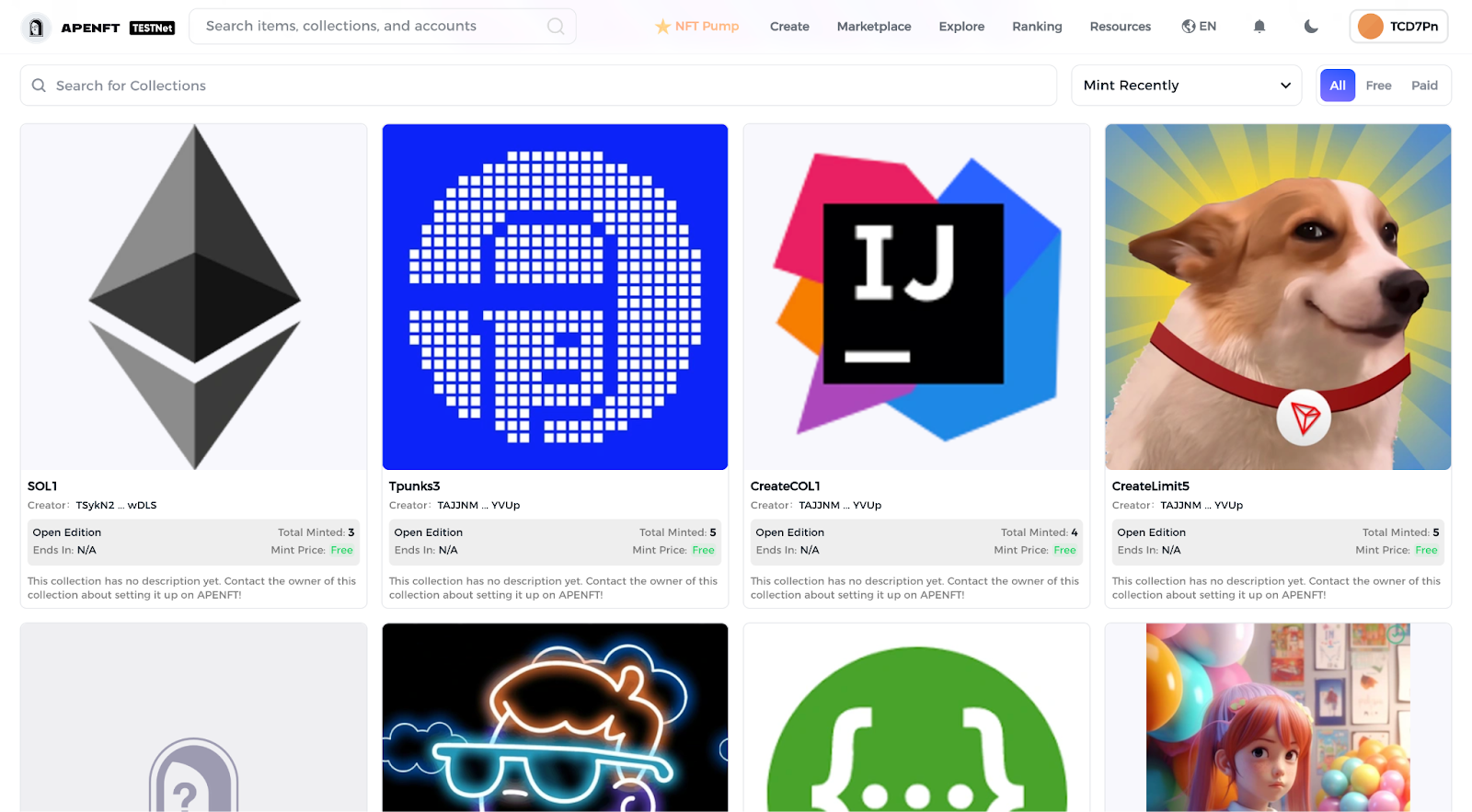Image resolution: width=1472 pixels, height=812 pixels.
Task: Click Open Edition on SOL1 card
Action: [x=66, y=532]
